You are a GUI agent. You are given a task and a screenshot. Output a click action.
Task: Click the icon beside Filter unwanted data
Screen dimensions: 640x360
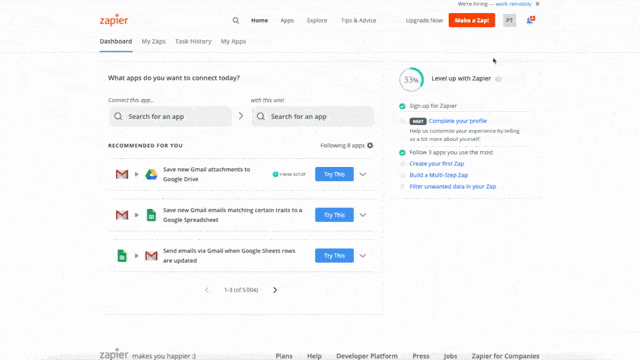click(402, 187)
